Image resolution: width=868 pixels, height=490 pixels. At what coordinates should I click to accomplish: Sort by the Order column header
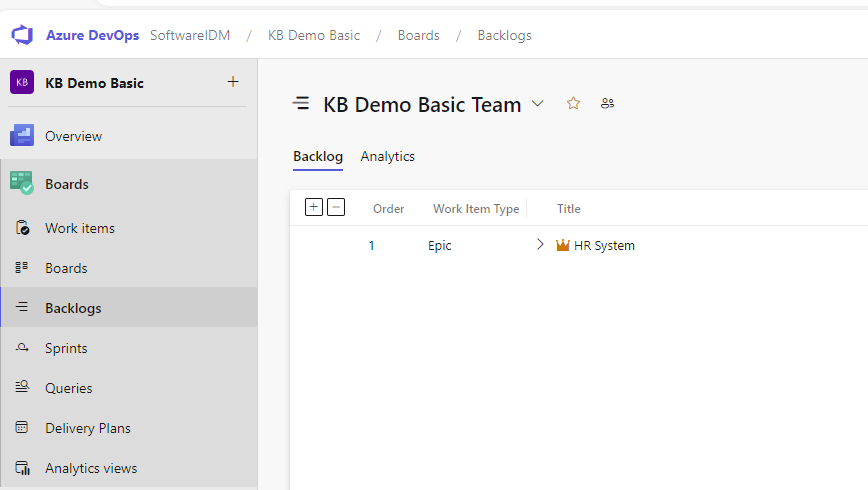(388, 209)
